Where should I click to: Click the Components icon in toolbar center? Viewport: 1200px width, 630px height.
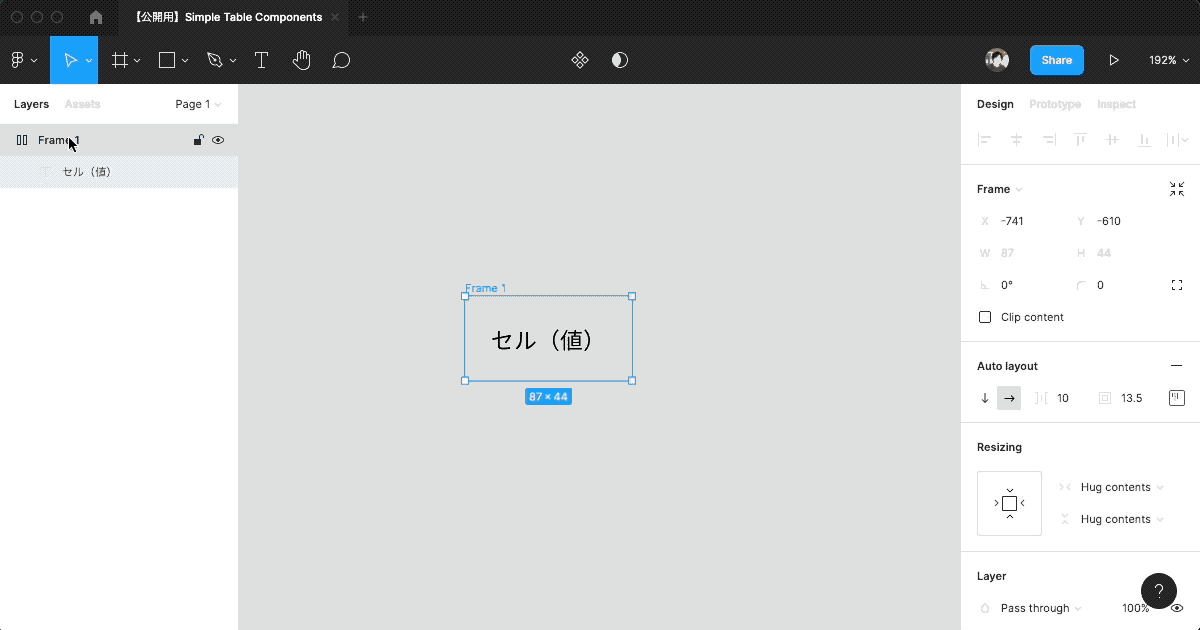(580, 60)
